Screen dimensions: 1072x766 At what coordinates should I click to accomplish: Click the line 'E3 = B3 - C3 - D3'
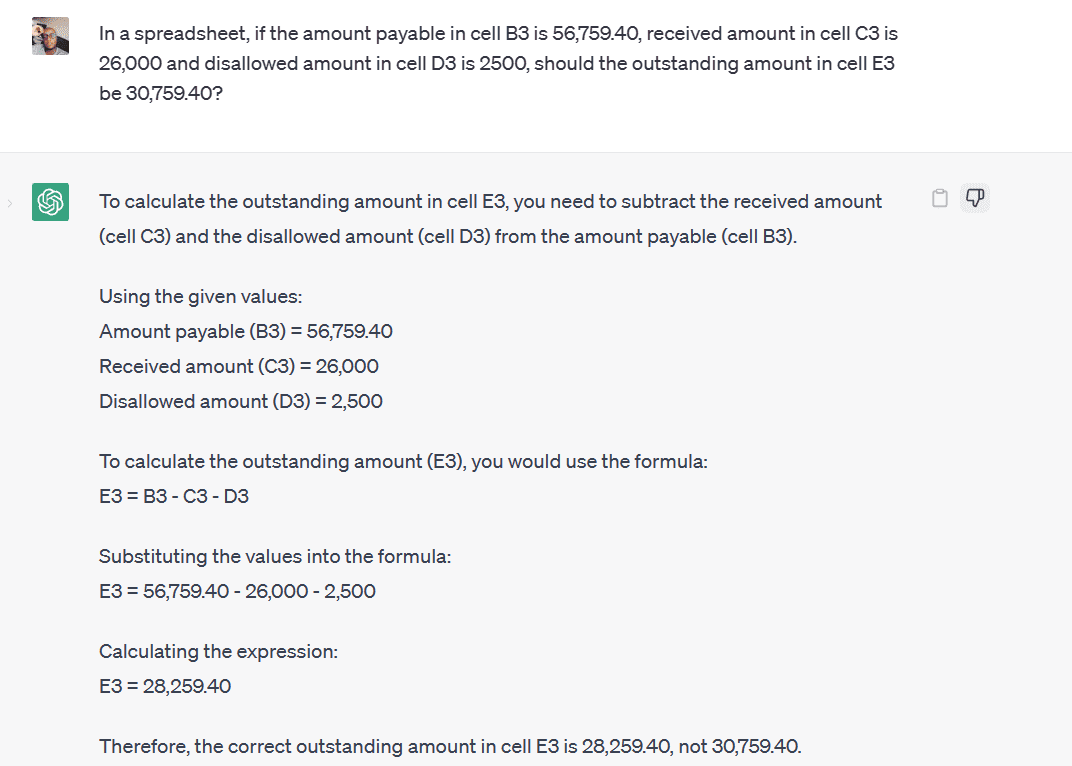click(174, 495)
